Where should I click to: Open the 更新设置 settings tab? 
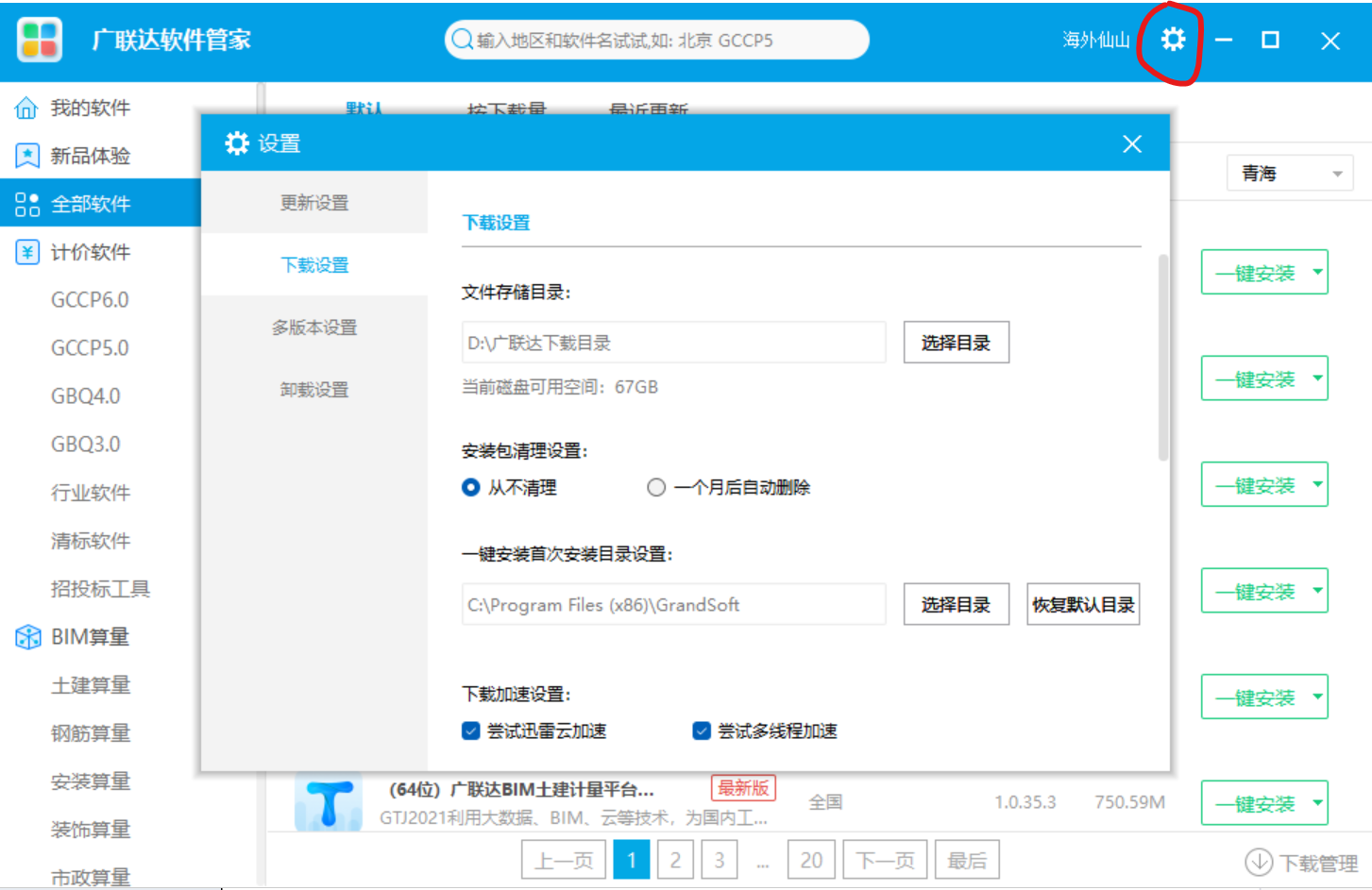point(314,203)
